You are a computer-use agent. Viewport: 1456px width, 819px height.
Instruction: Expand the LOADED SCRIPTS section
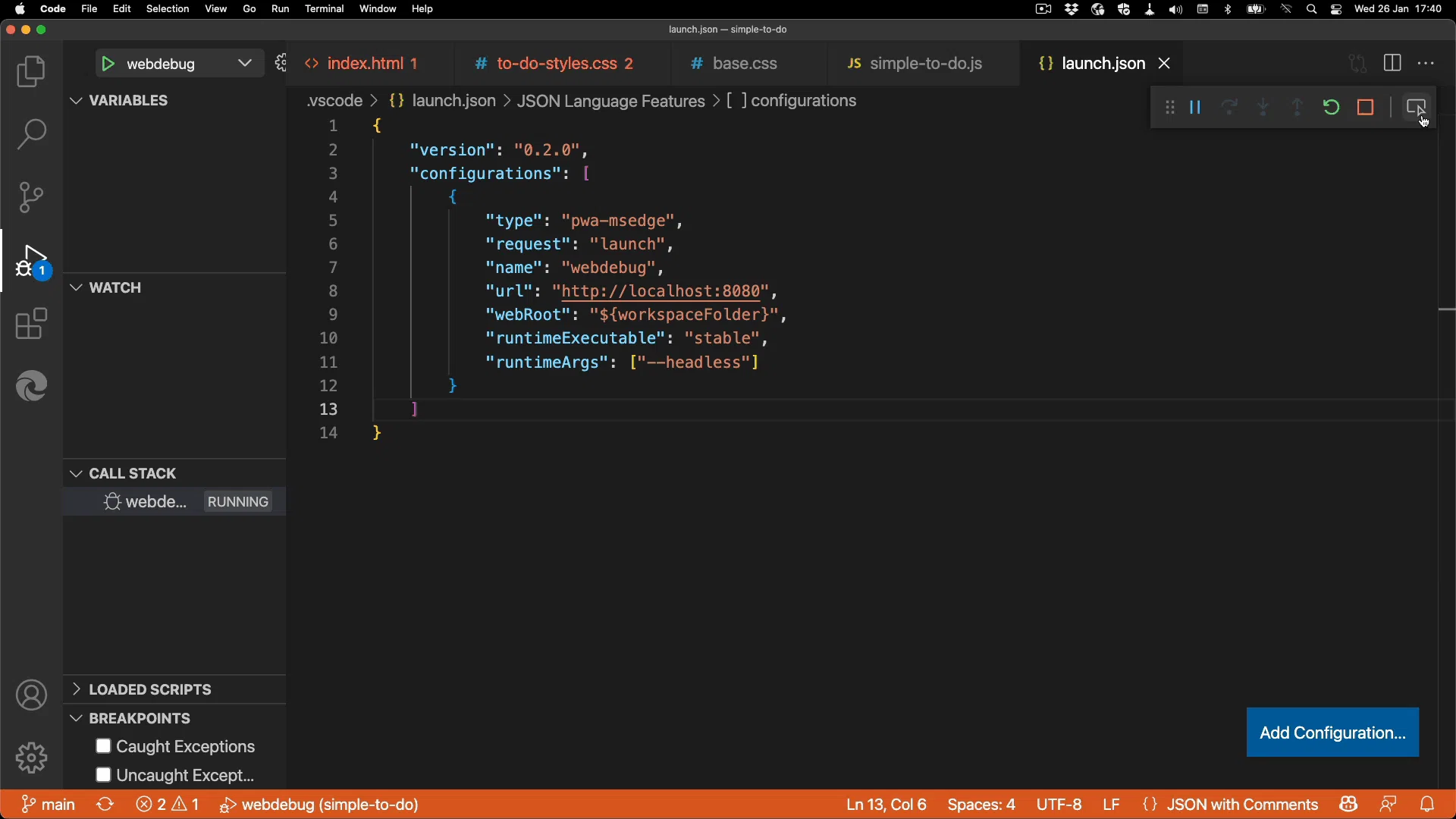(174, 690)
